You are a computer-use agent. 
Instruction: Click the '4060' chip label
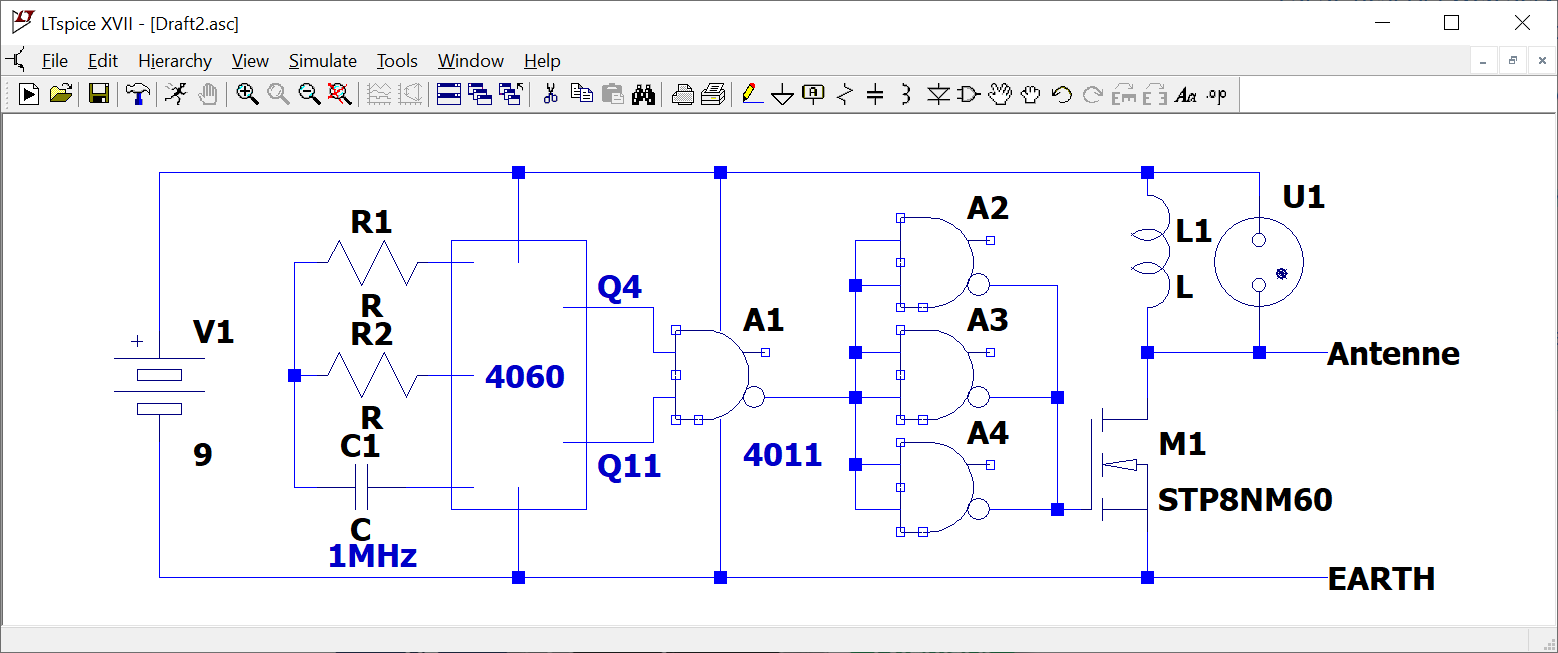(x=525, y=377)
